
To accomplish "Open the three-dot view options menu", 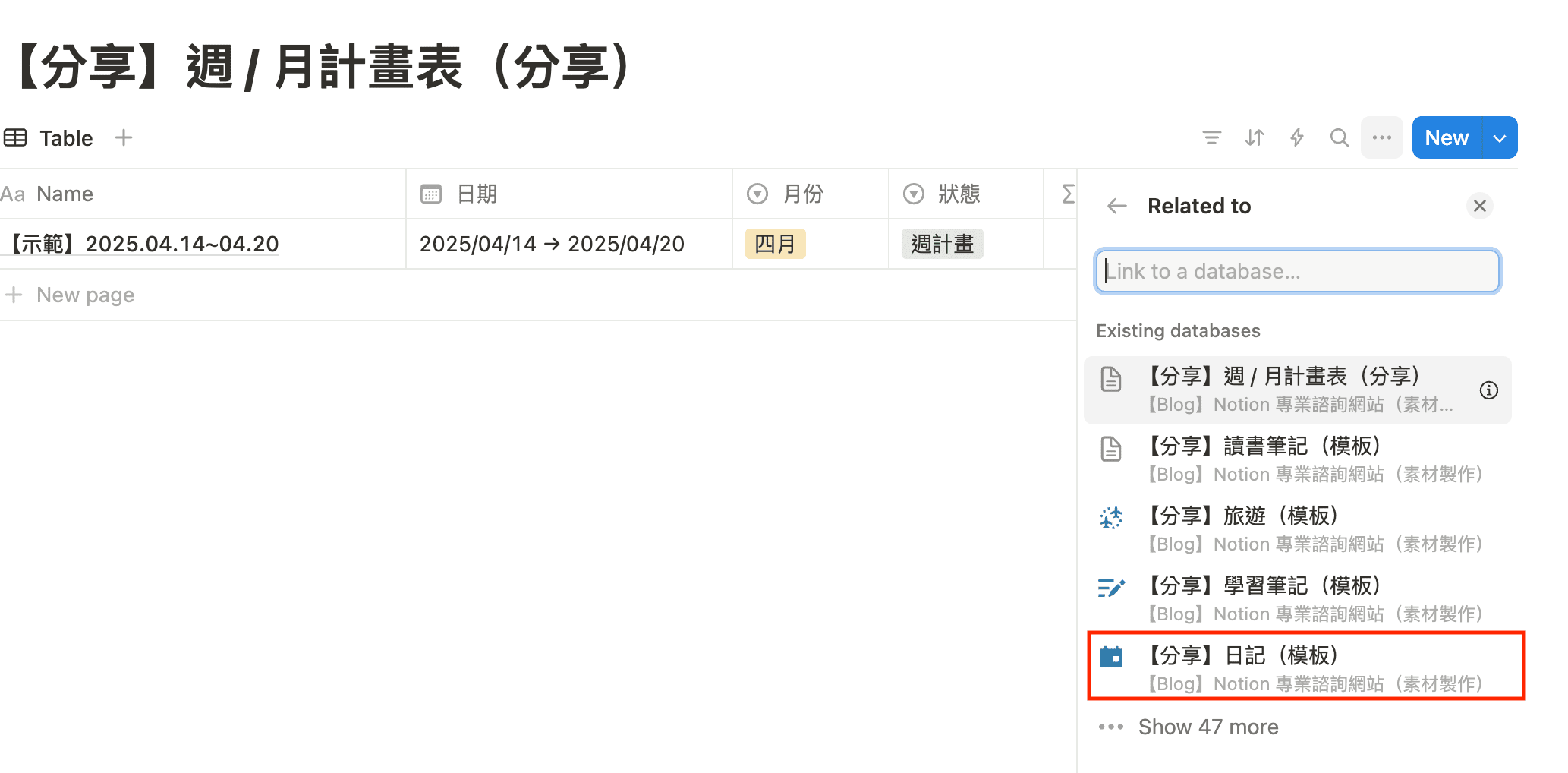I will (1382, 137).
